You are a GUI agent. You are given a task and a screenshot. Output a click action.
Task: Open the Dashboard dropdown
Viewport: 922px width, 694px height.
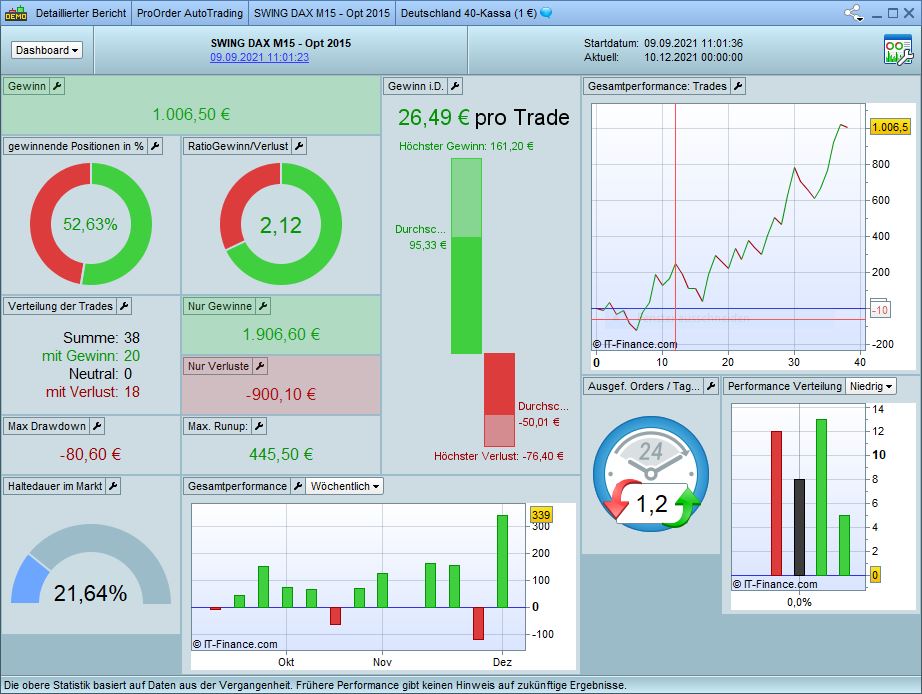(x=47, y=50)
